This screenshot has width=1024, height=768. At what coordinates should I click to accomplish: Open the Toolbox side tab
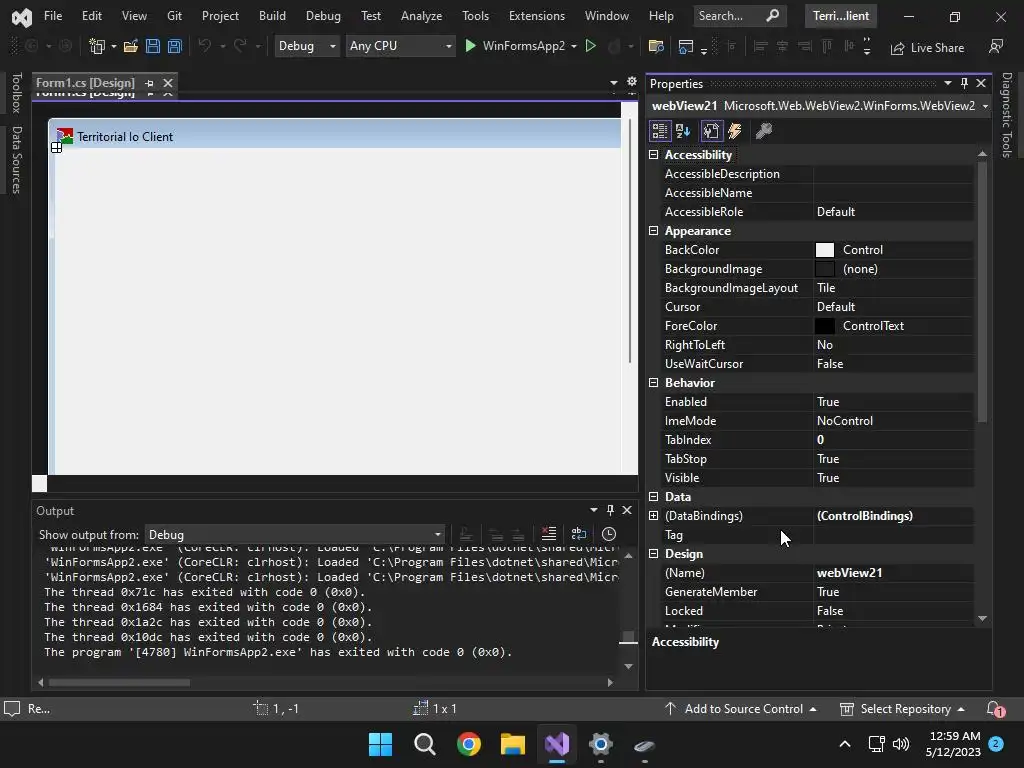point(17,93)
